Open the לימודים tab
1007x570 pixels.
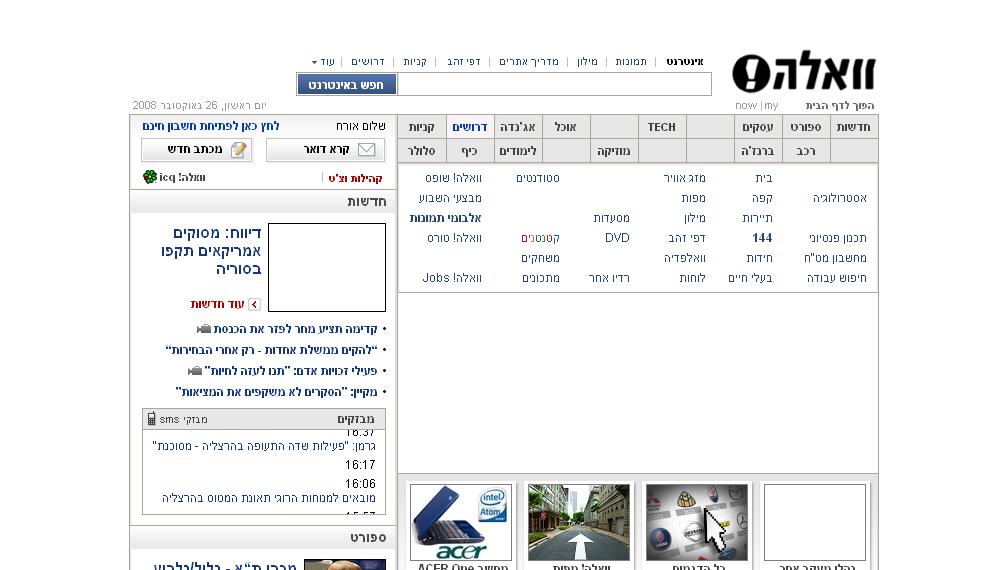pyautogui.click(x=518, y=151)
